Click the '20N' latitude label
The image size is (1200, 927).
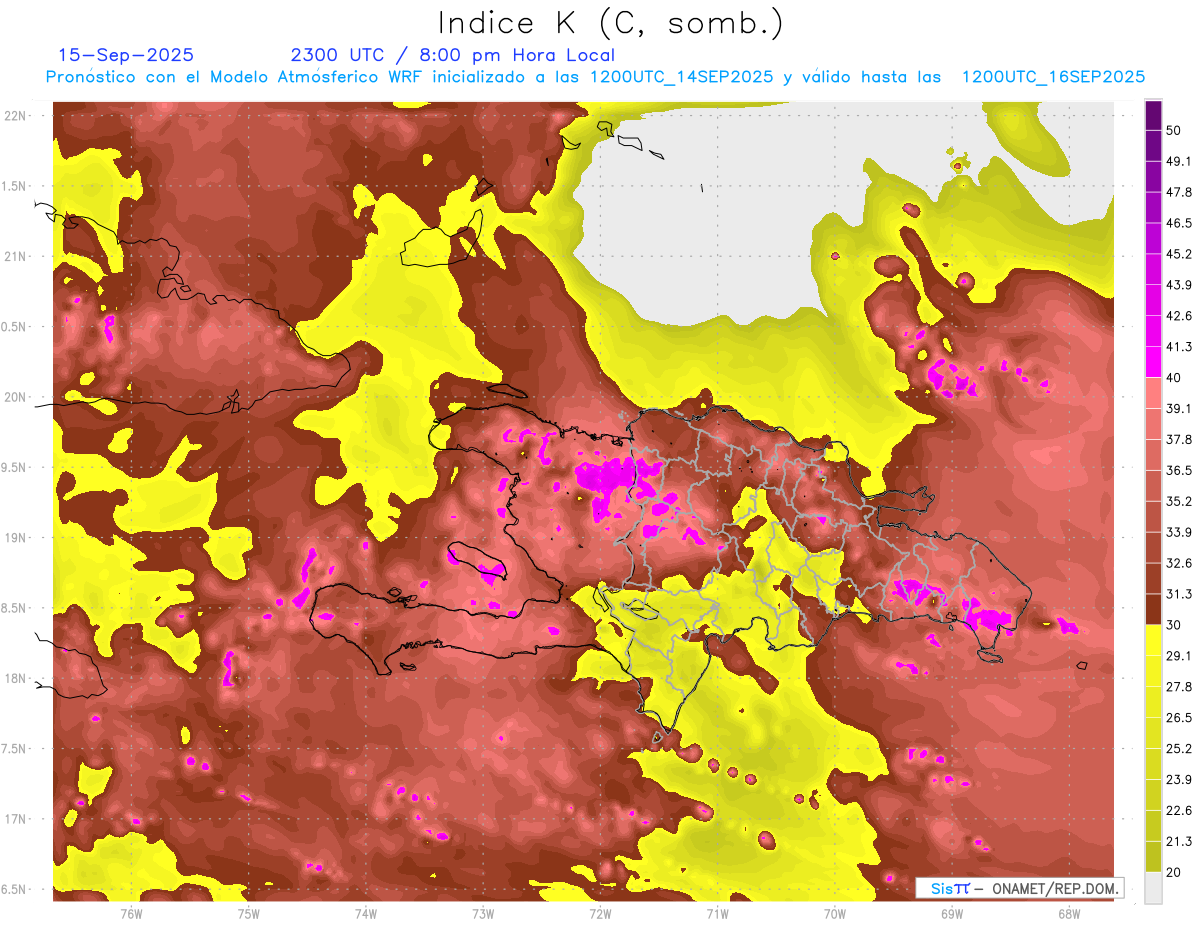(x=15, y=398)
